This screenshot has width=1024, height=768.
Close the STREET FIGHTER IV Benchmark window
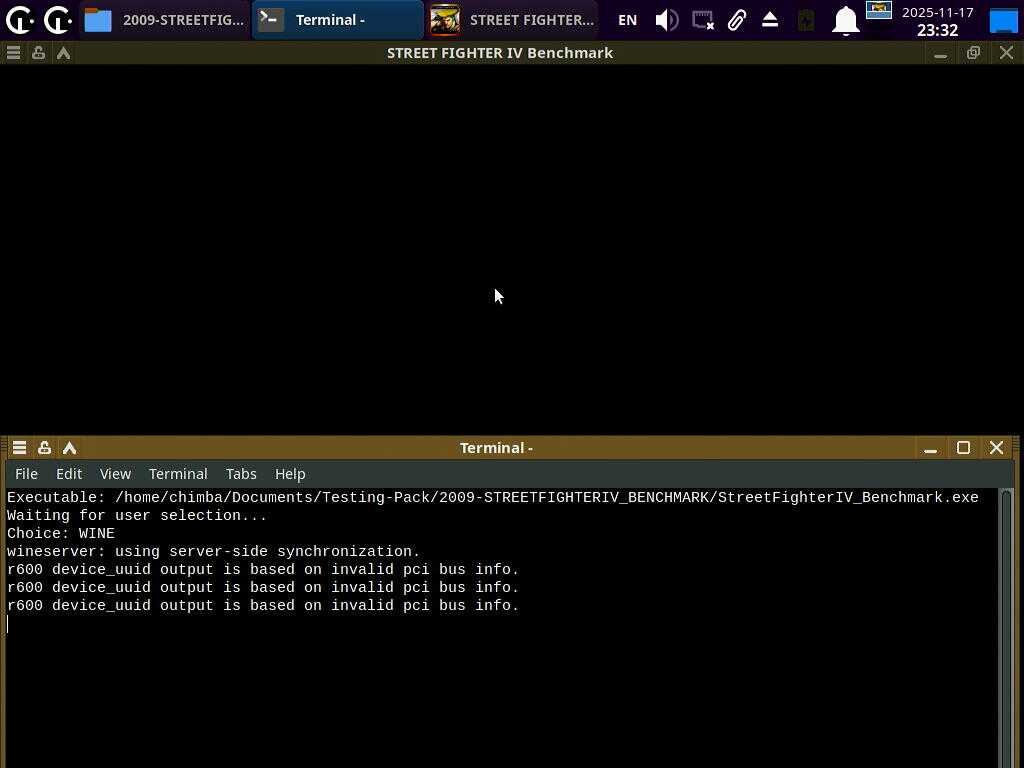pyautogui.click(x=1006, y=53)
